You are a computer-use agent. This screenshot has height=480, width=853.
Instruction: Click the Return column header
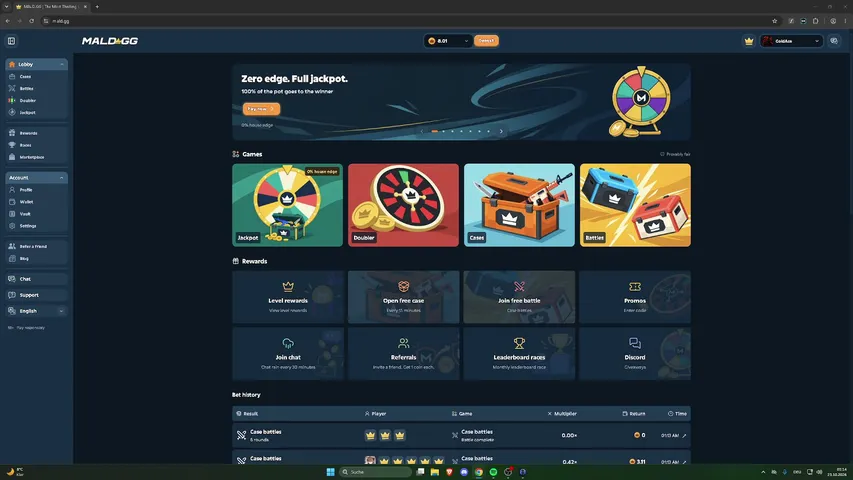click(x=634, y=414)
